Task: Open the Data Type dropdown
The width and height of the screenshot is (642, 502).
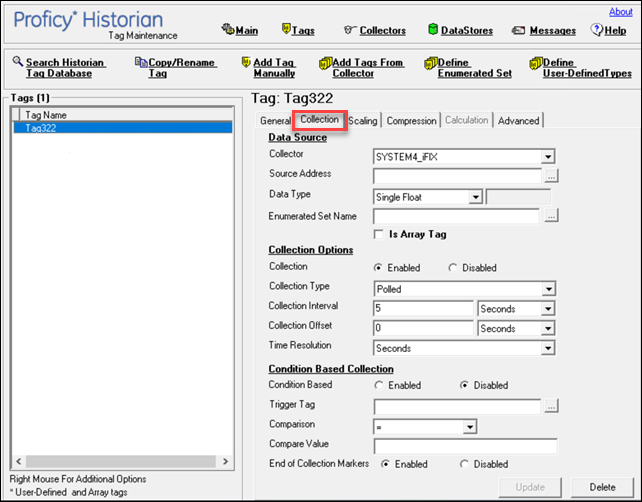Action: click(x=475, y=197)
